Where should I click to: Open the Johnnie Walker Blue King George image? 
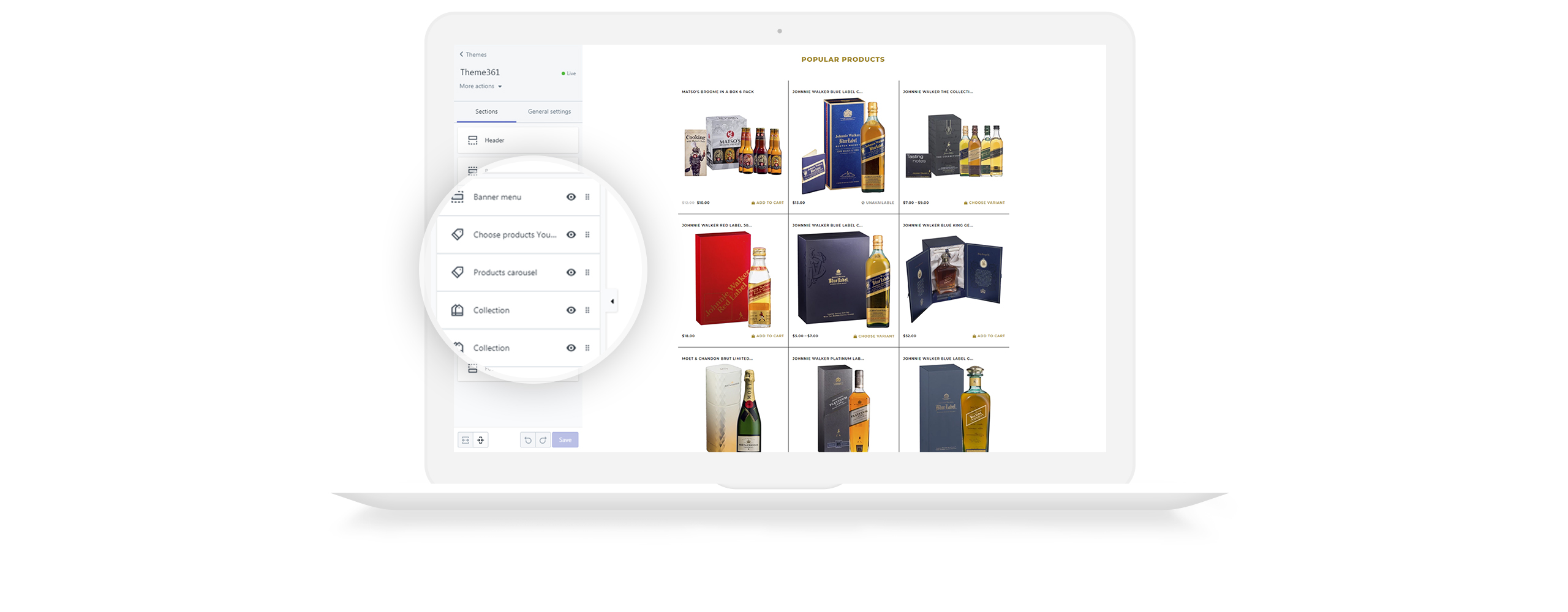point(954,280)
